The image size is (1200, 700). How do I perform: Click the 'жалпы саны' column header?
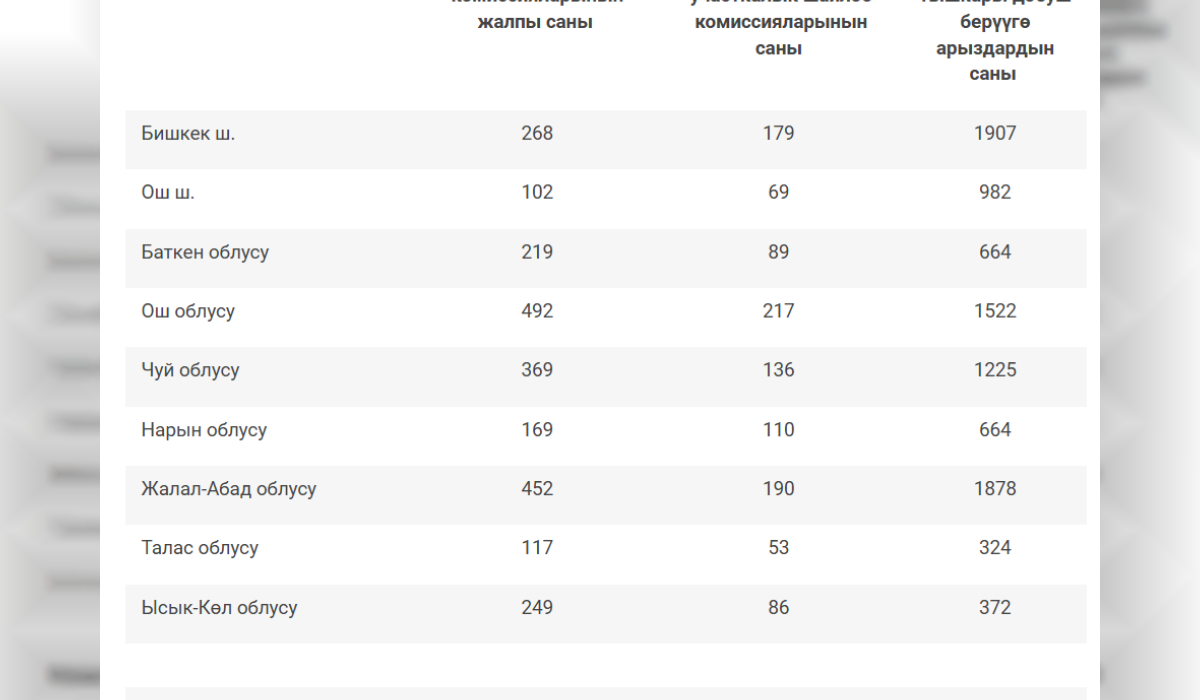click(537, 22)
